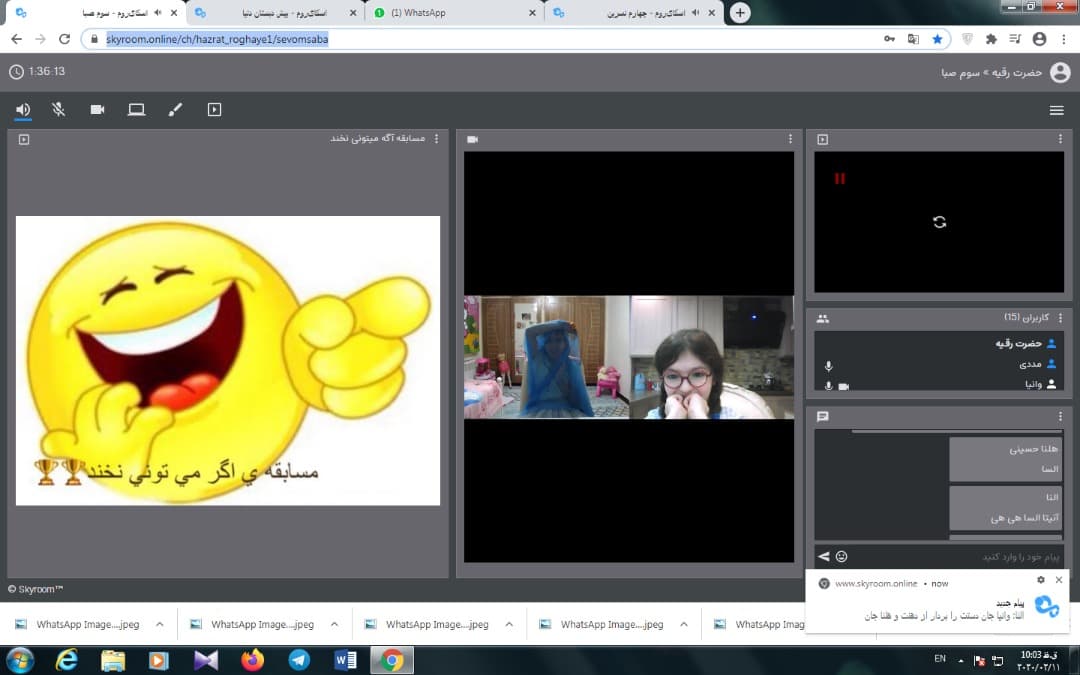Click the media player icon in toolbar
This screenshot has width=1080, height=675.
coord(214,110)
